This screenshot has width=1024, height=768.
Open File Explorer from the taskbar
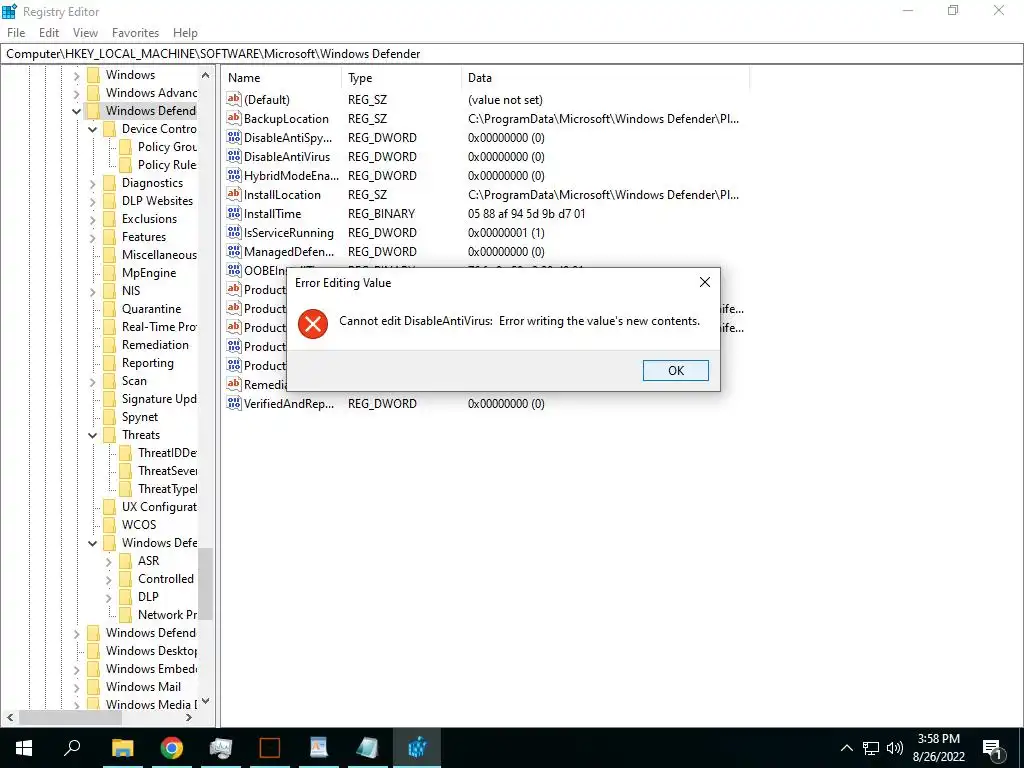coord(122,748)
